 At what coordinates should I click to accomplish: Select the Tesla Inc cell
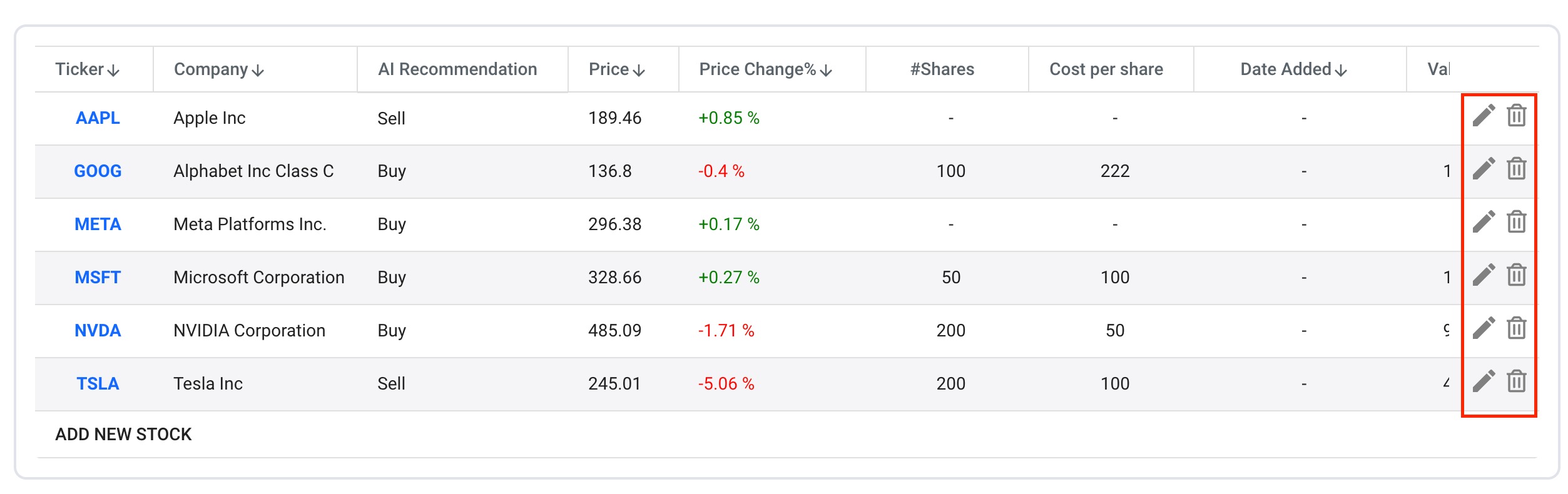click(x=208, y=384)
